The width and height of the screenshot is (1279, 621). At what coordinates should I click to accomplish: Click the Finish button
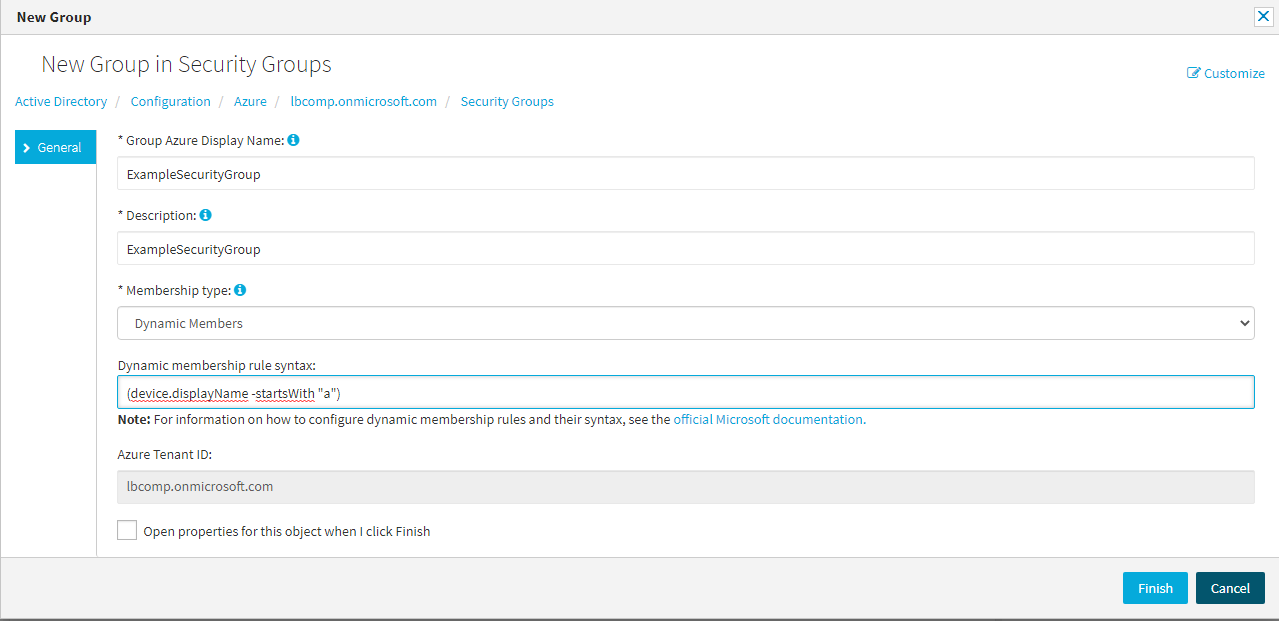point(1155,588)
